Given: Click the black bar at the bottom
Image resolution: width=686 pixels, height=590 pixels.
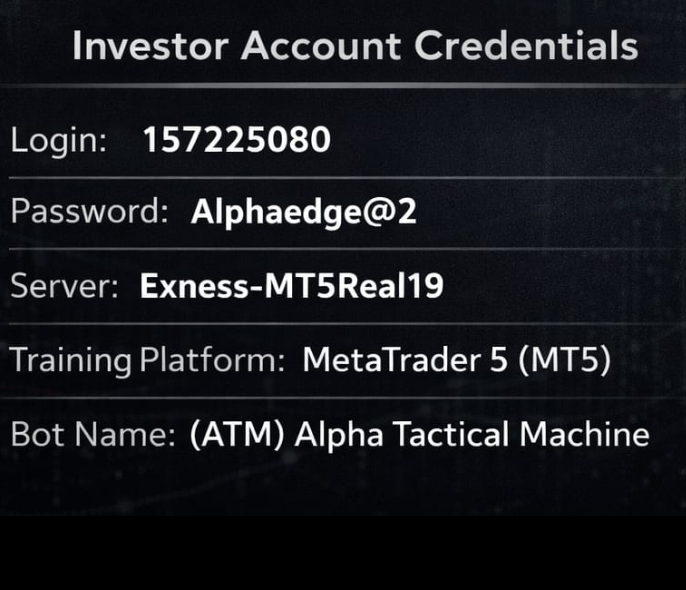Looking at the screenshot, I should tap(343, 553).
